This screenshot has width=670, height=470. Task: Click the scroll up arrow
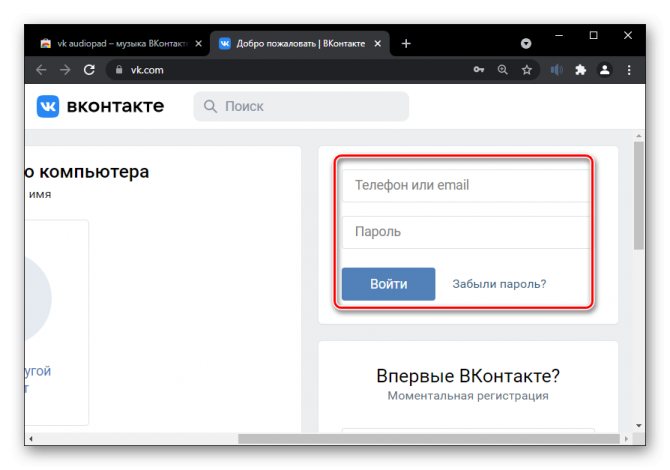click(639, 136)
